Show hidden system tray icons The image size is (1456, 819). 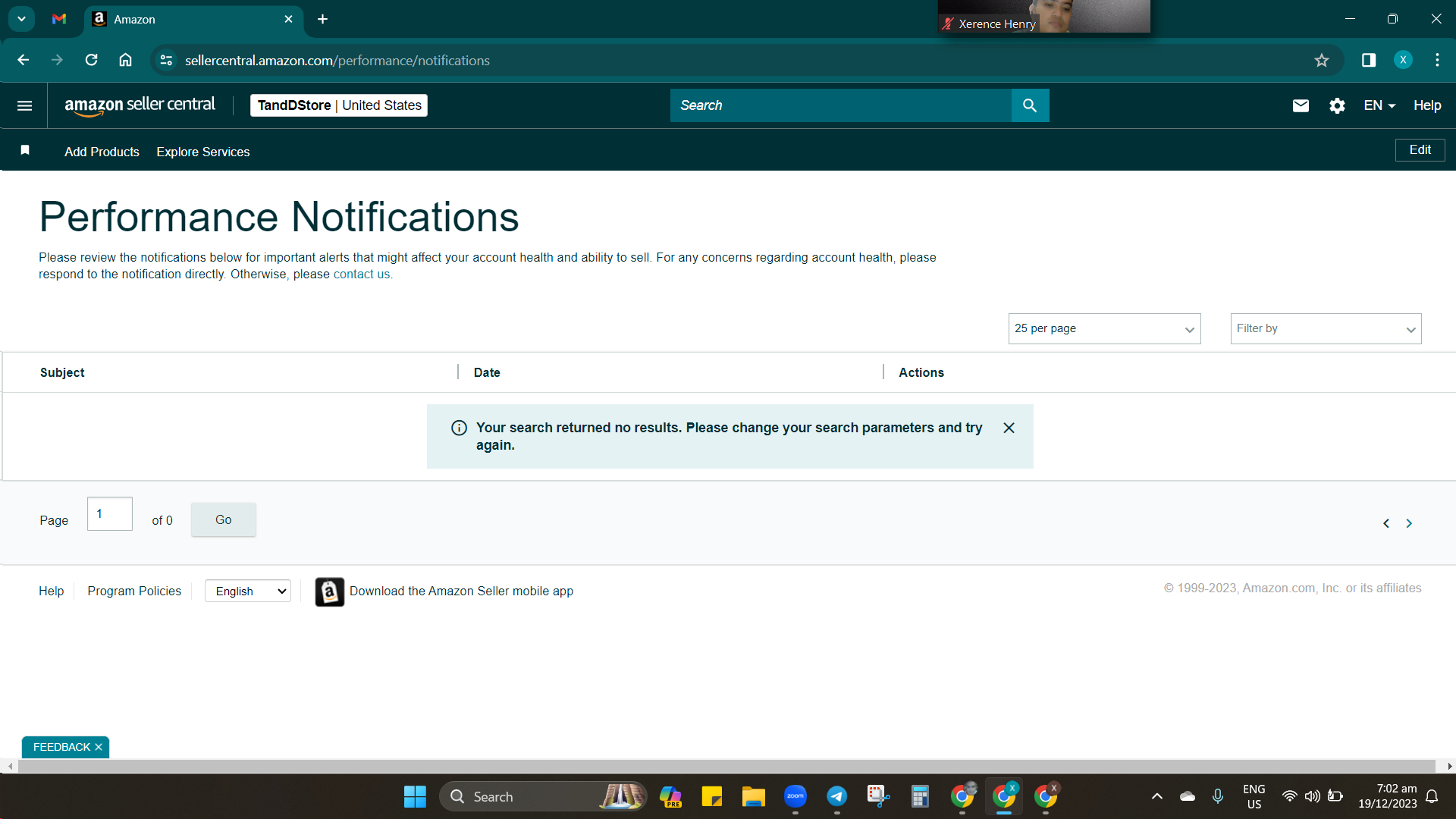1156,796
